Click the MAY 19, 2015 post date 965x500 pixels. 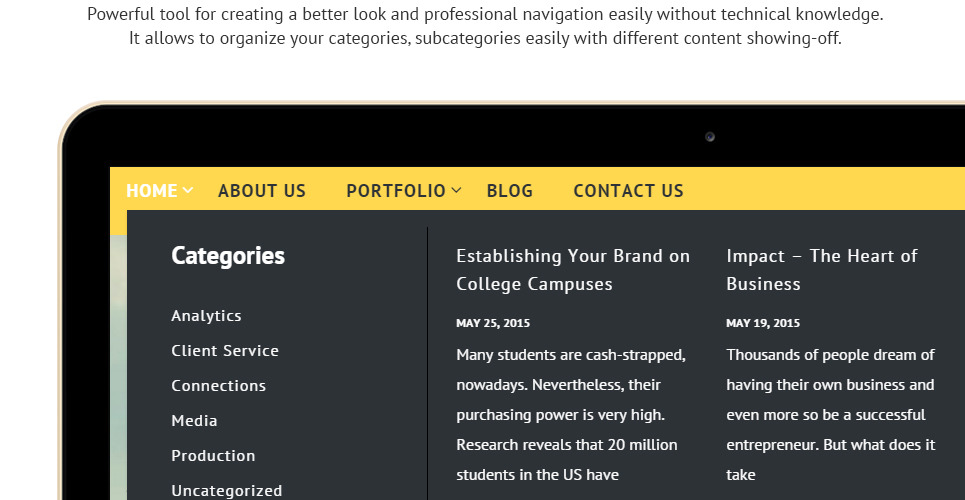click(x=763, y=323)
